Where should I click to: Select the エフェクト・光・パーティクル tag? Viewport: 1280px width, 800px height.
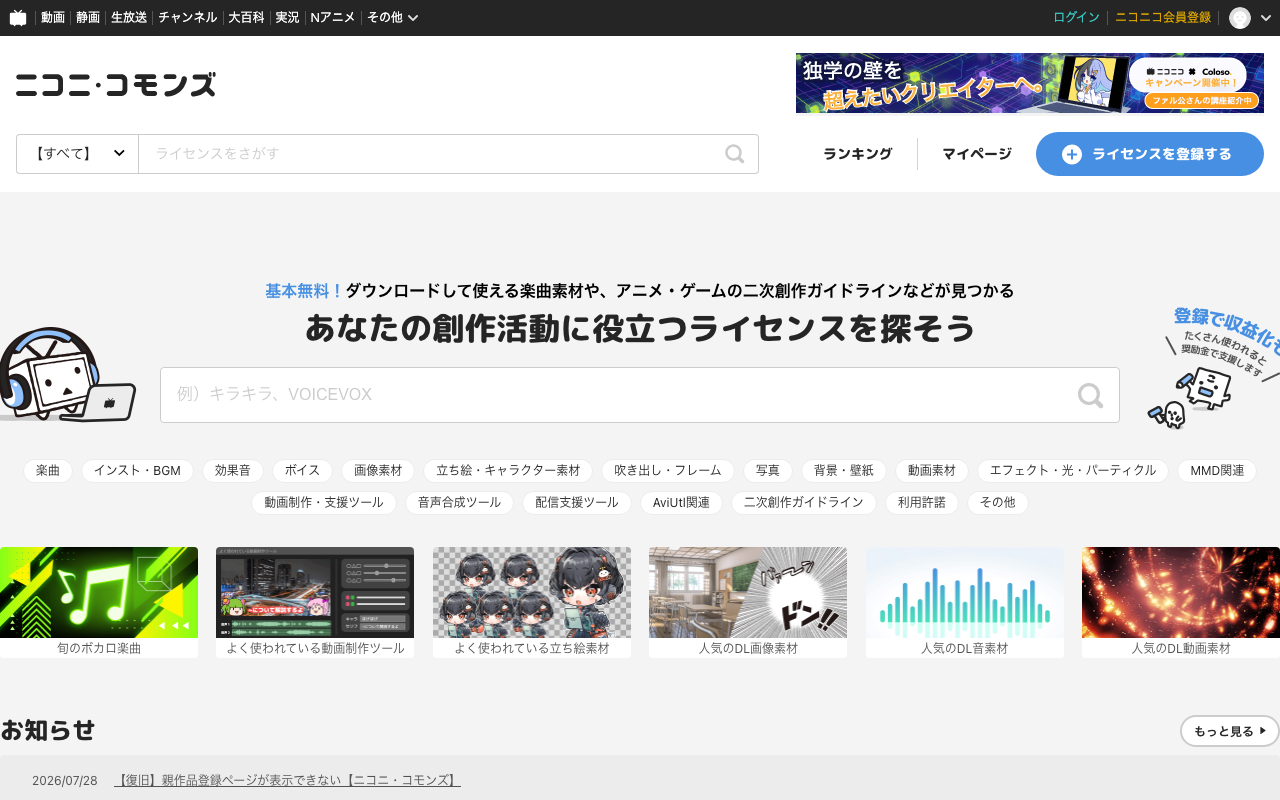click(1073, 471)
